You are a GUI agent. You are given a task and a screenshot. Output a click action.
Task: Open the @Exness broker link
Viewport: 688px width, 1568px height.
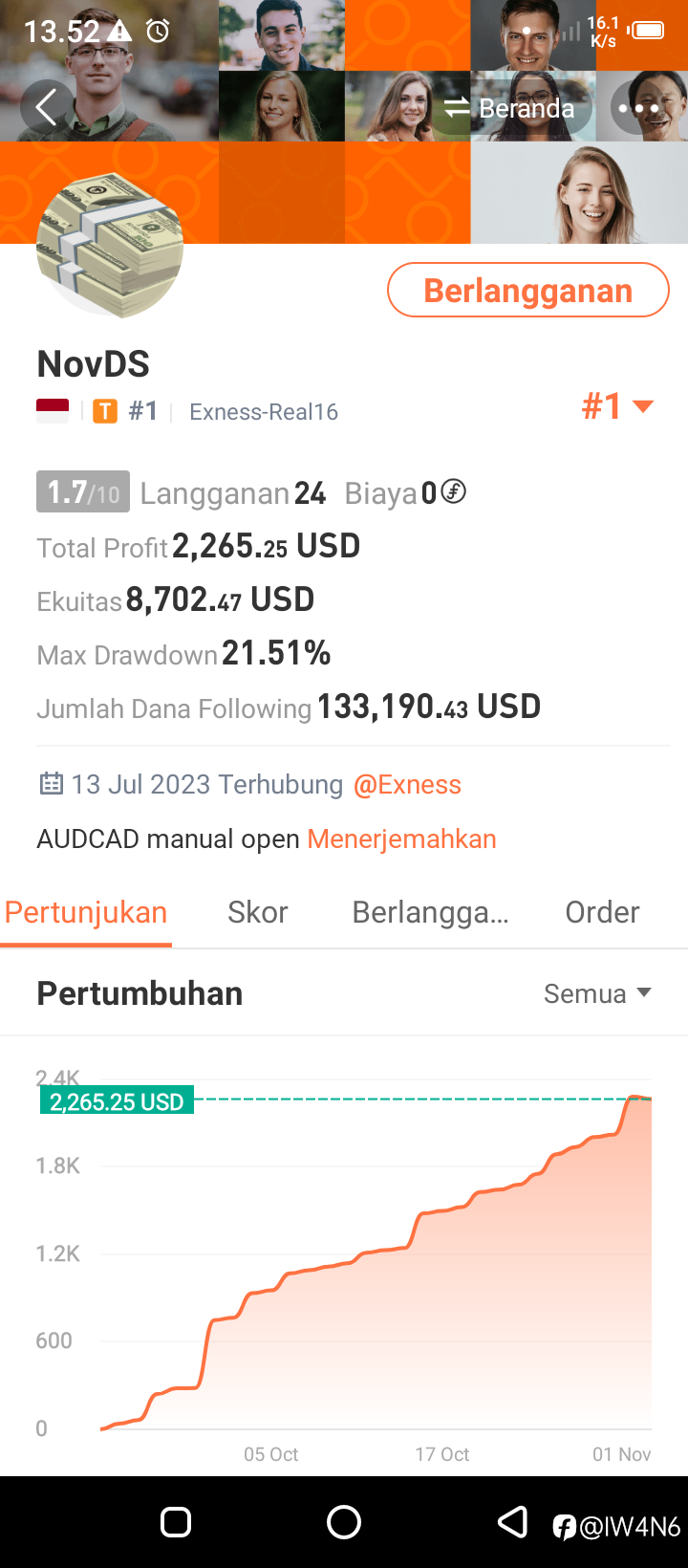click(407, 784)
